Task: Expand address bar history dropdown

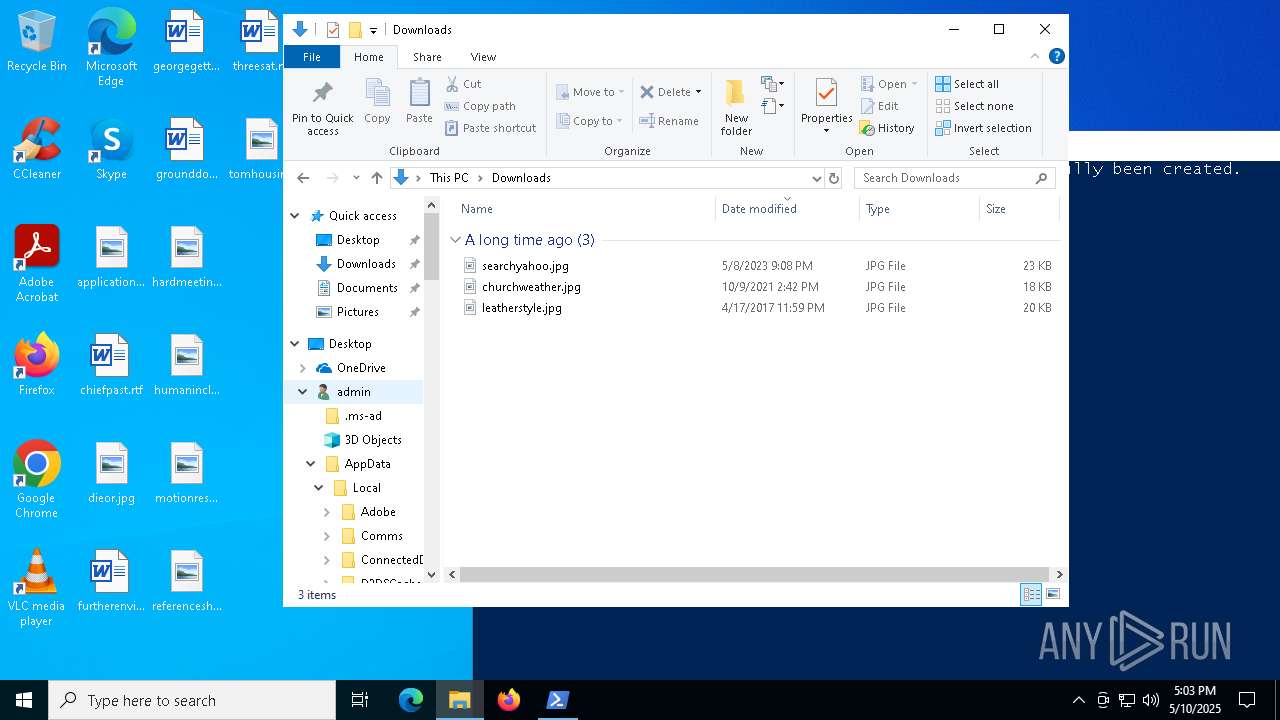Action: click(816, 178)
